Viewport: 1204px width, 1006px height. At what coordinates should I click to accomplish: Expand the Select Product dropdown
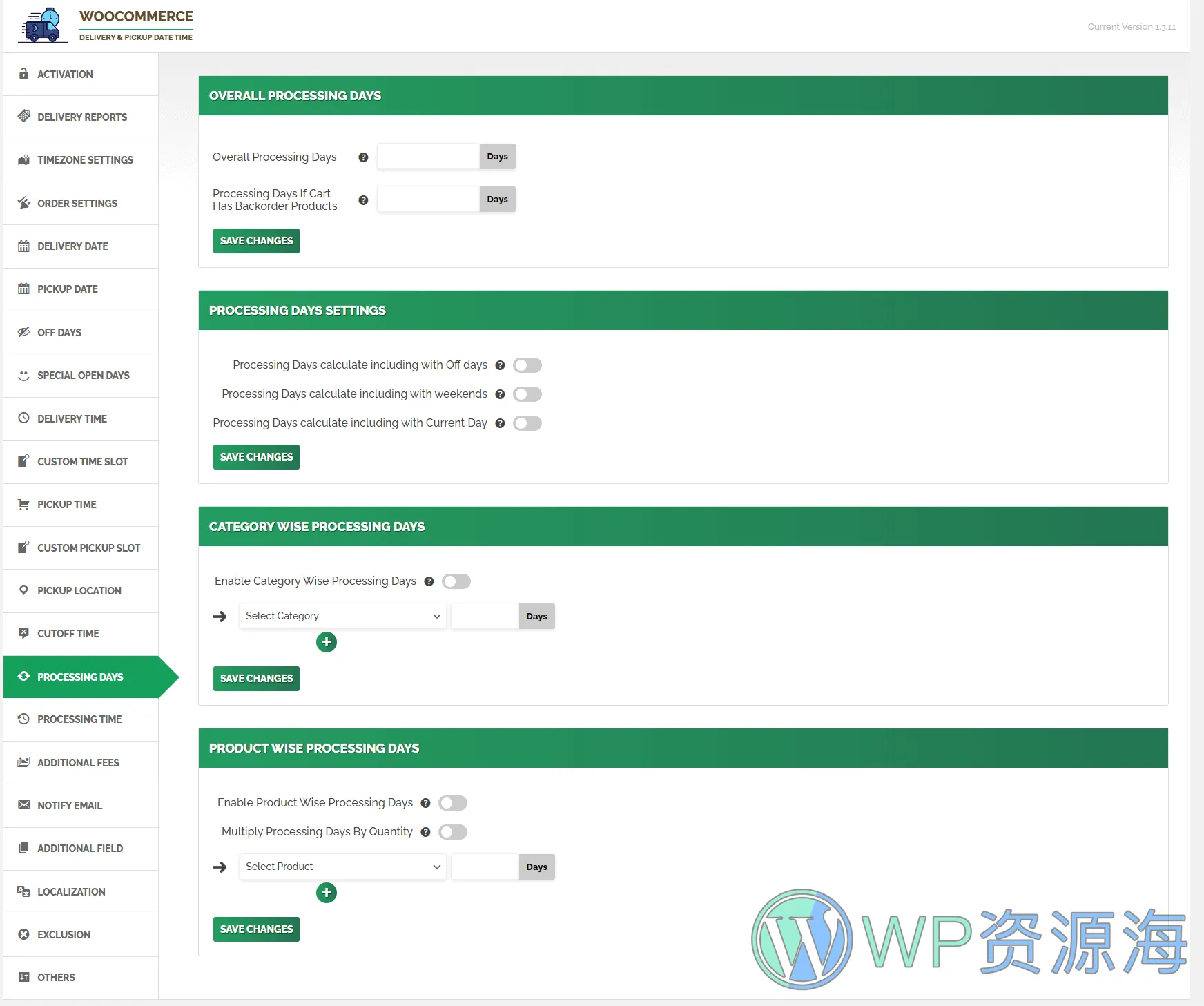click(x=342, y=867)
